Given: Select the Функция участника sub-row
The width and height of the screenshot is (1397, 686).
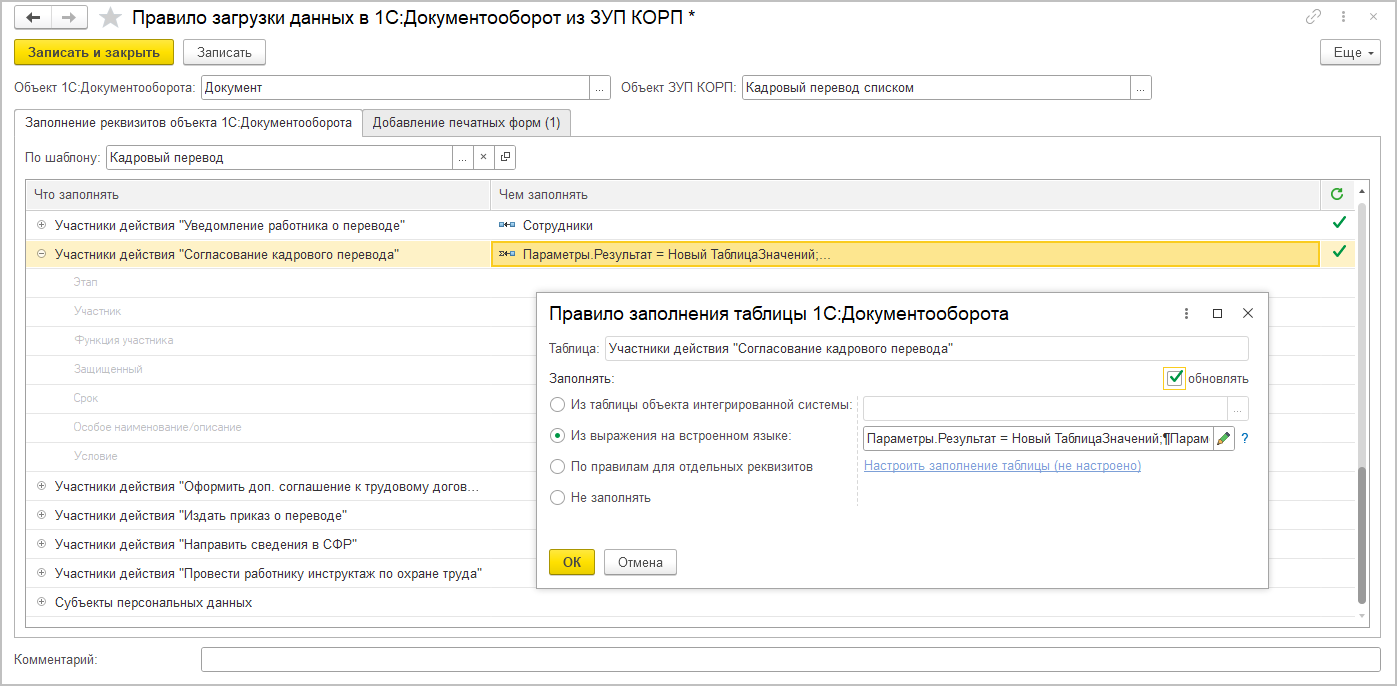Looking at the screenshot, I should coord(123,341).
